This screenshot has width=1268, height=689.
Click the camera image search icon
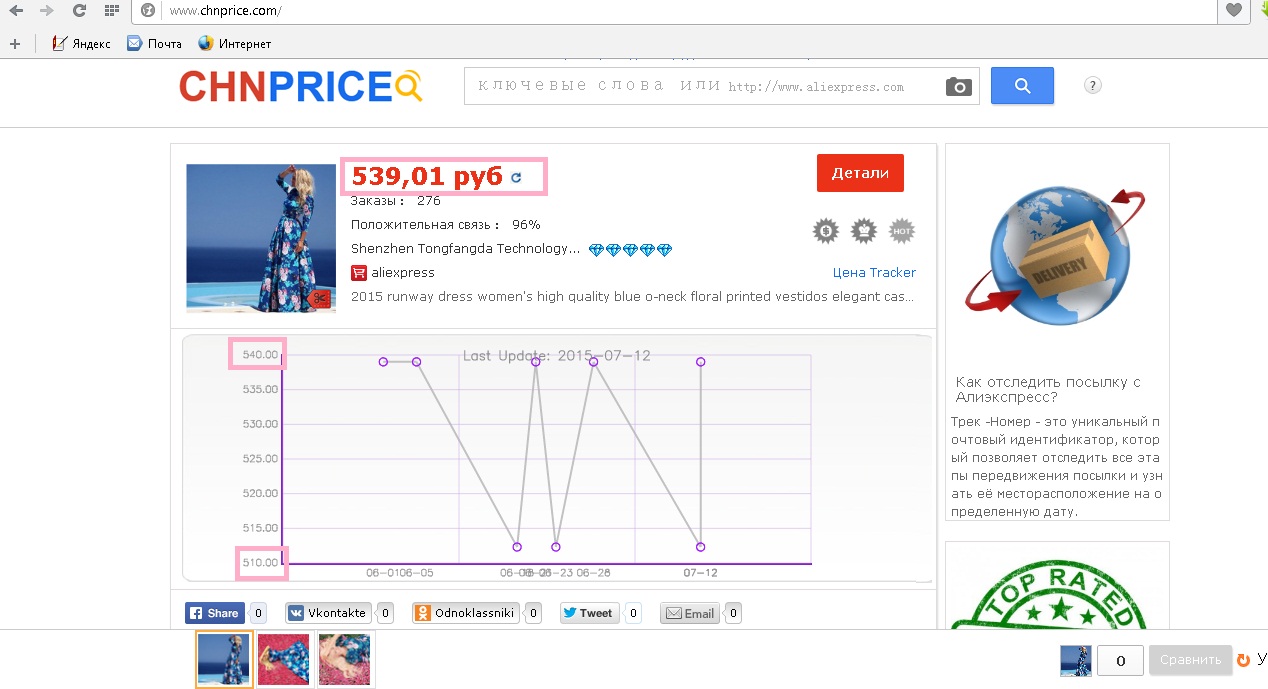click(958, 87)
